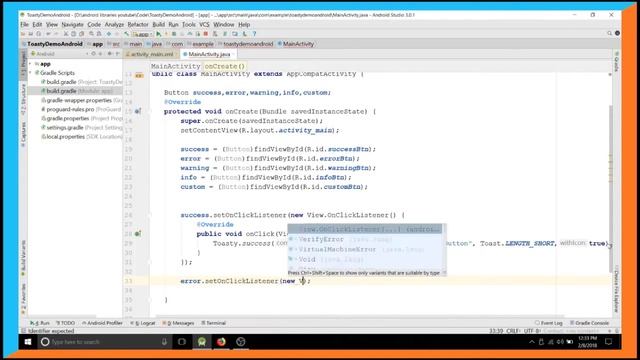This screenshot has height=360, width=640.
Task: Toggle the Event Log tool window
Action: (549, 323)
